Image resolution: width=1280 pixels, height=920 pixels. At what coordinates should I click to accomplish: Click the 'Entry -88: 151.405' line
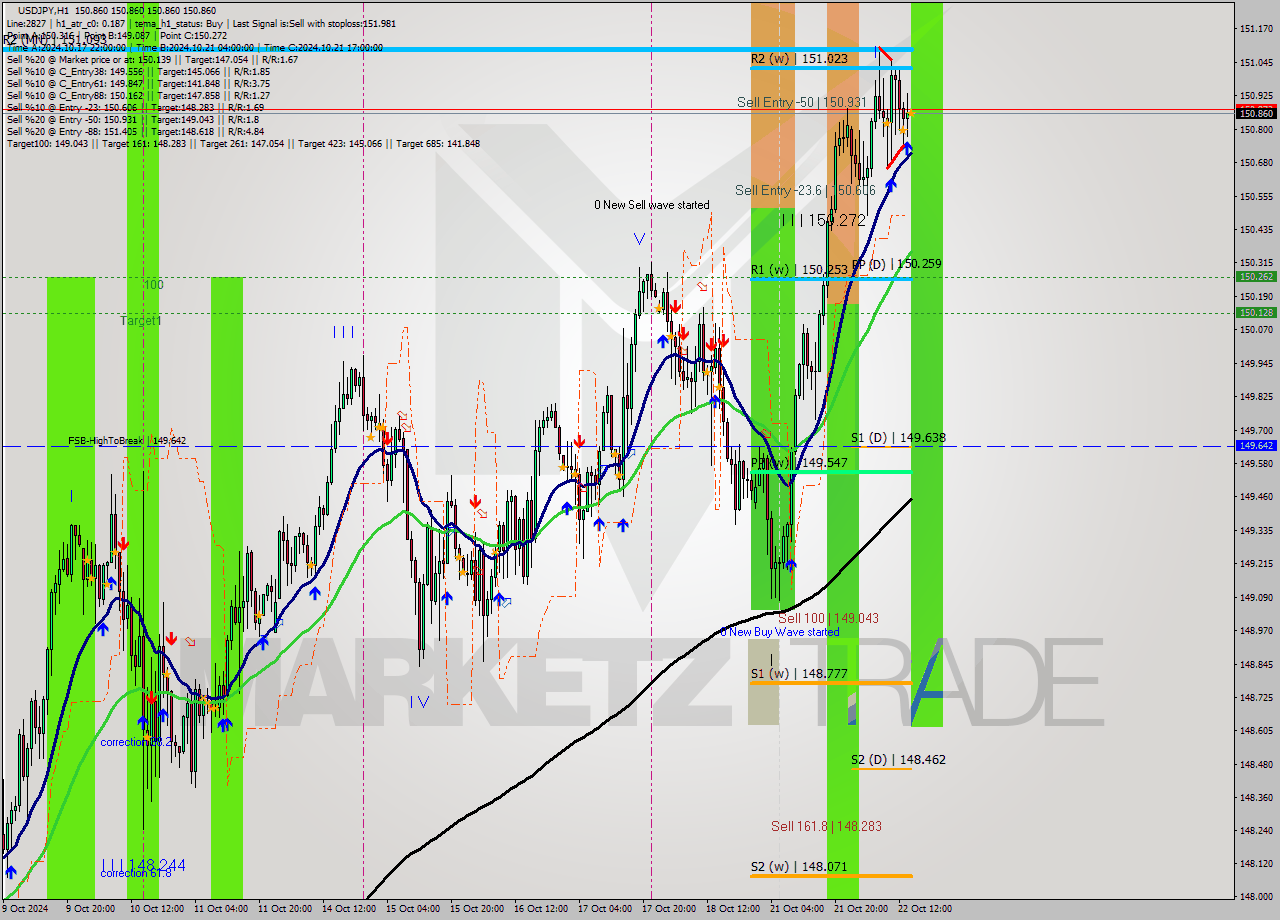click(x=135, y=132)
